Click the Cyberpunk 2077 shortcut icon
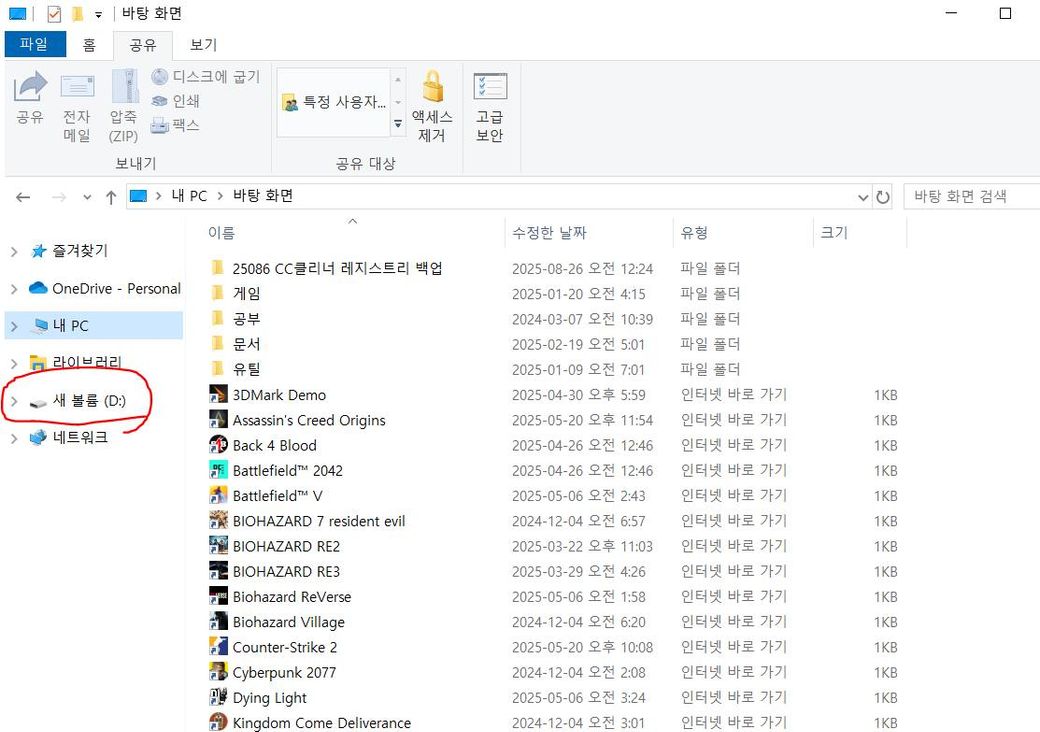 (218, 672)
